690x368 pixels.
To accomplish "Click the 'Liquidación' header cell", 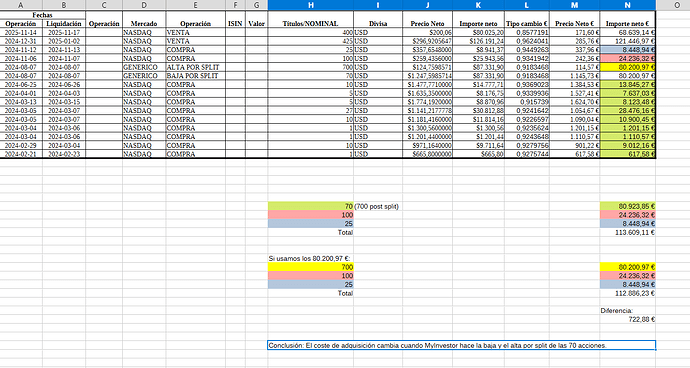I will pos(64,23).
